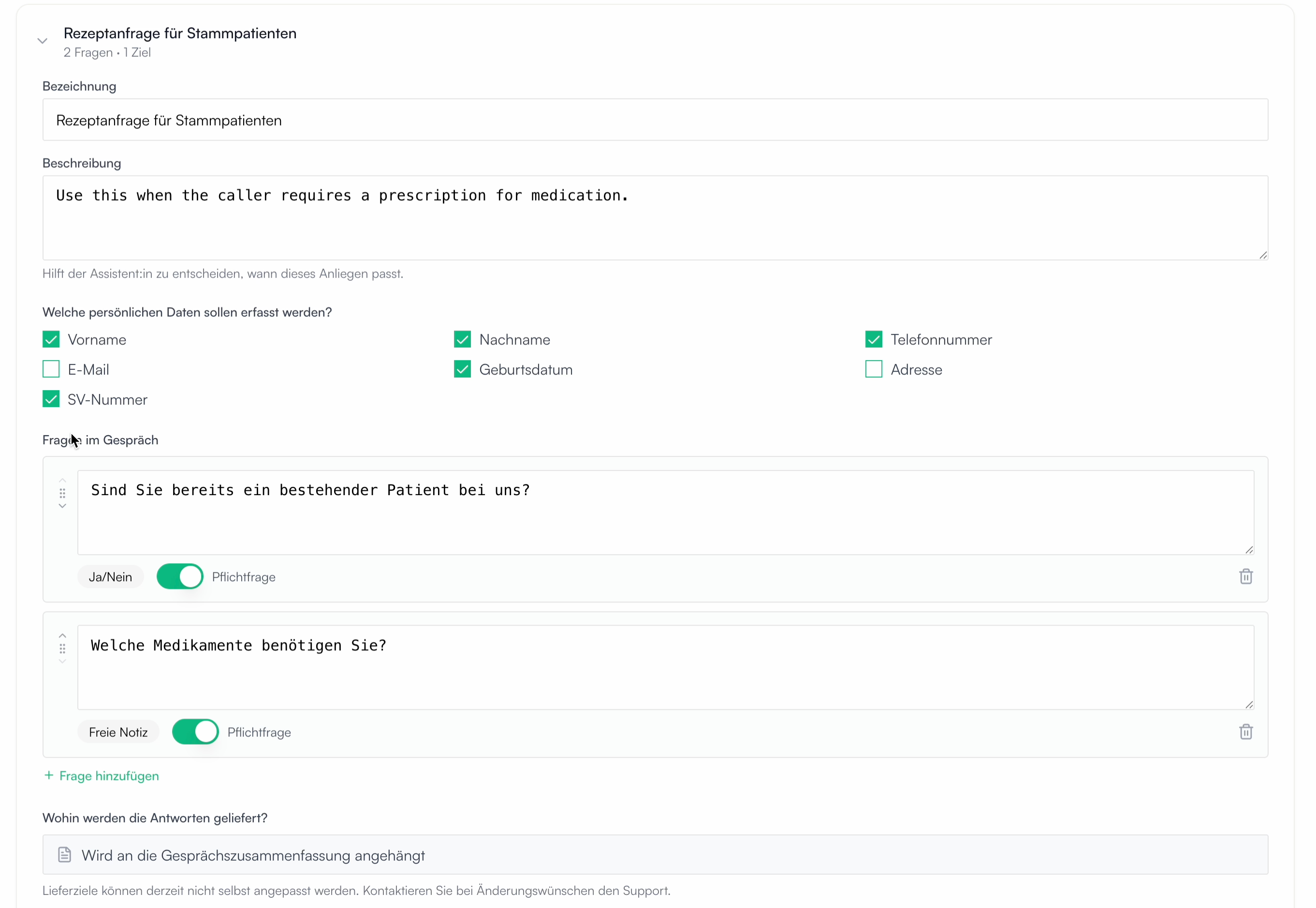Click 'Wird an die Gesprächszusammenfassung angehängt' field
This screenshot has height=908, width=1316.
click(655, 855)
